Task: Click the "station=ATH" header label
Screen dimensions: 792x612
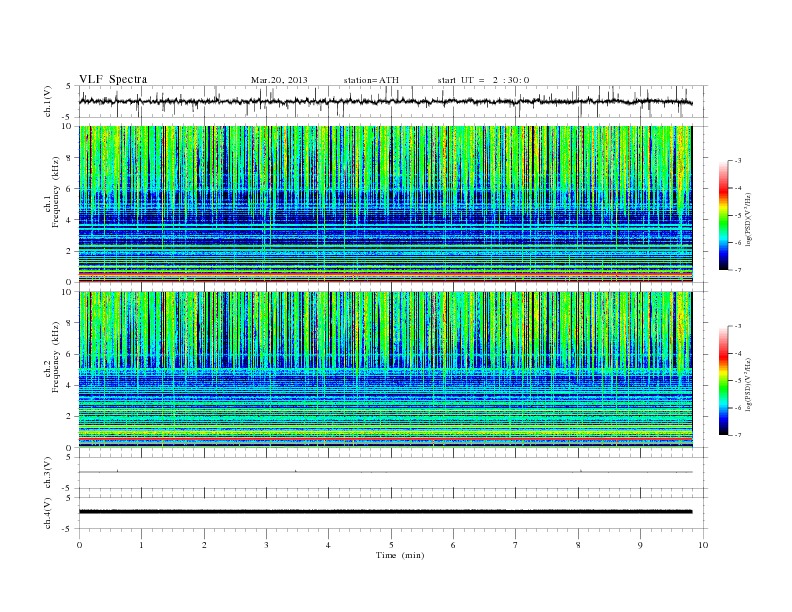Action: (371, 80)
